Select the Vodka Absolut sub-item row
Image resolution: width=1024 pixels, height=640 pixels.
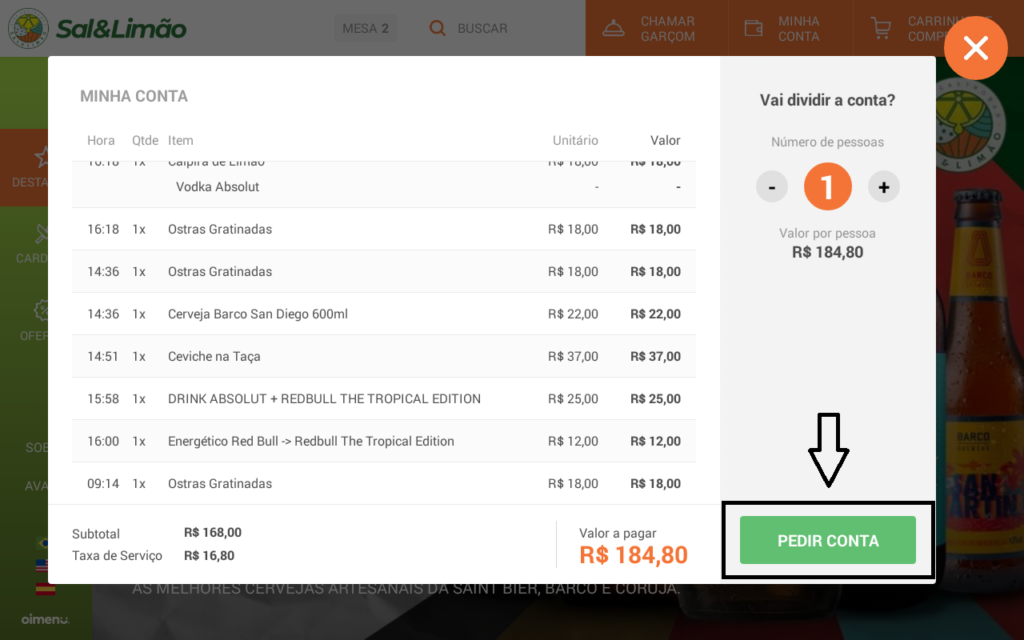click(x=384, y=187)
